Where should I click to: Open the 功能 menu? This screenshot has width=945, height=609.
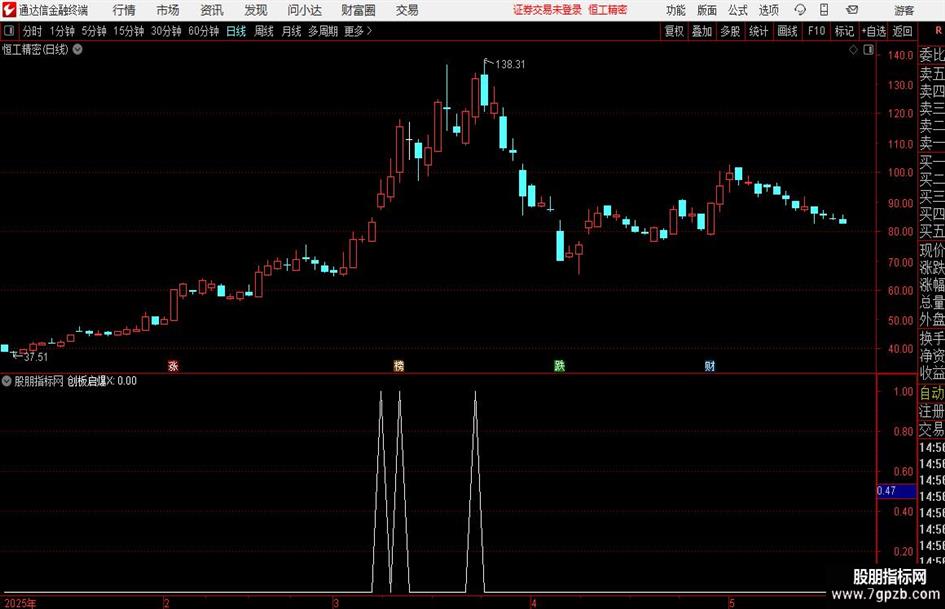(676, 10)
